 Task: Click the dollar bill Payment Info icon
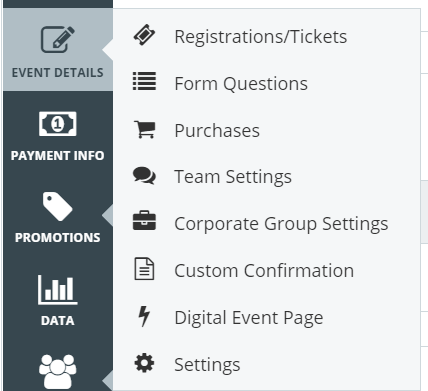(58, 124)
